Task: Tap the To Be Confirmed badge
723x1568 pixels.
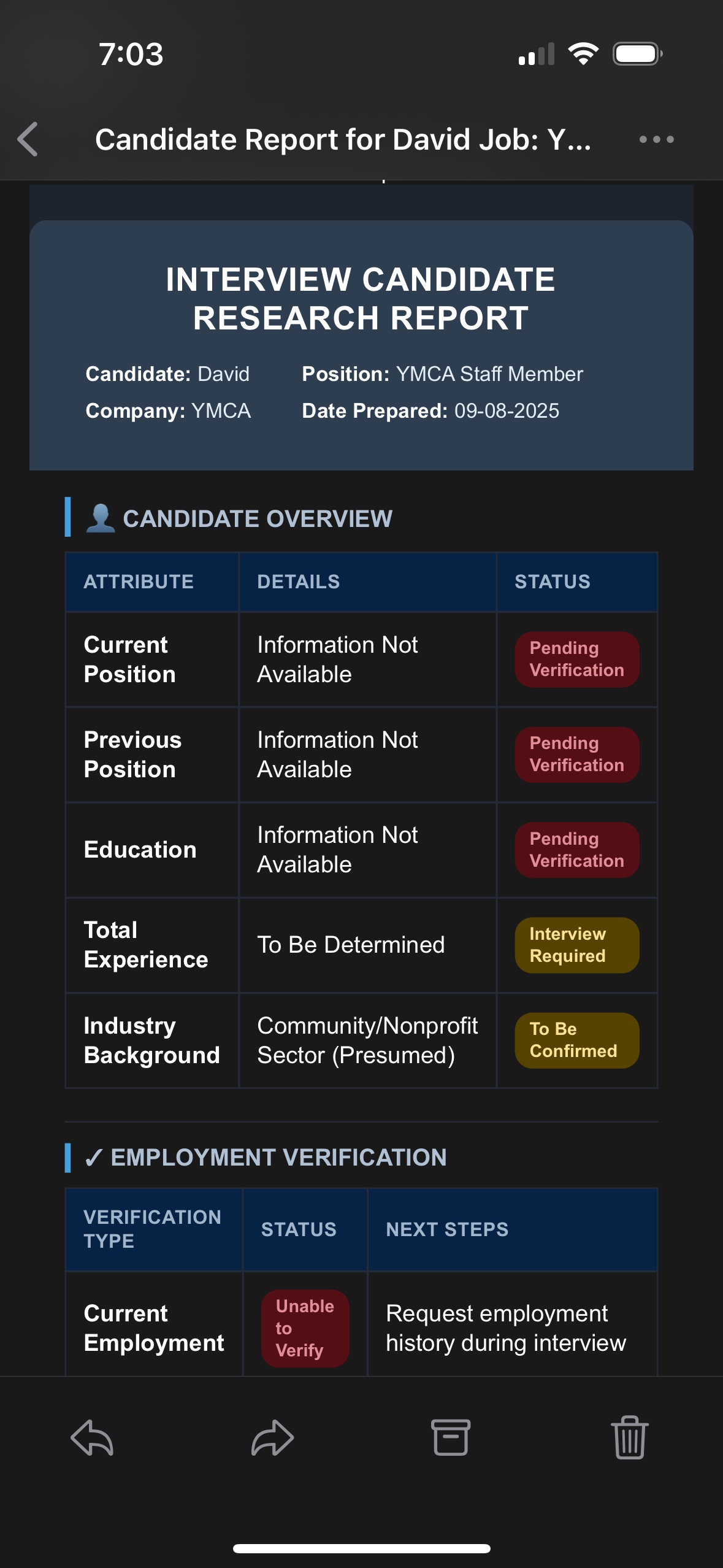Action: pyautogui.click(x=576, y=1040)
